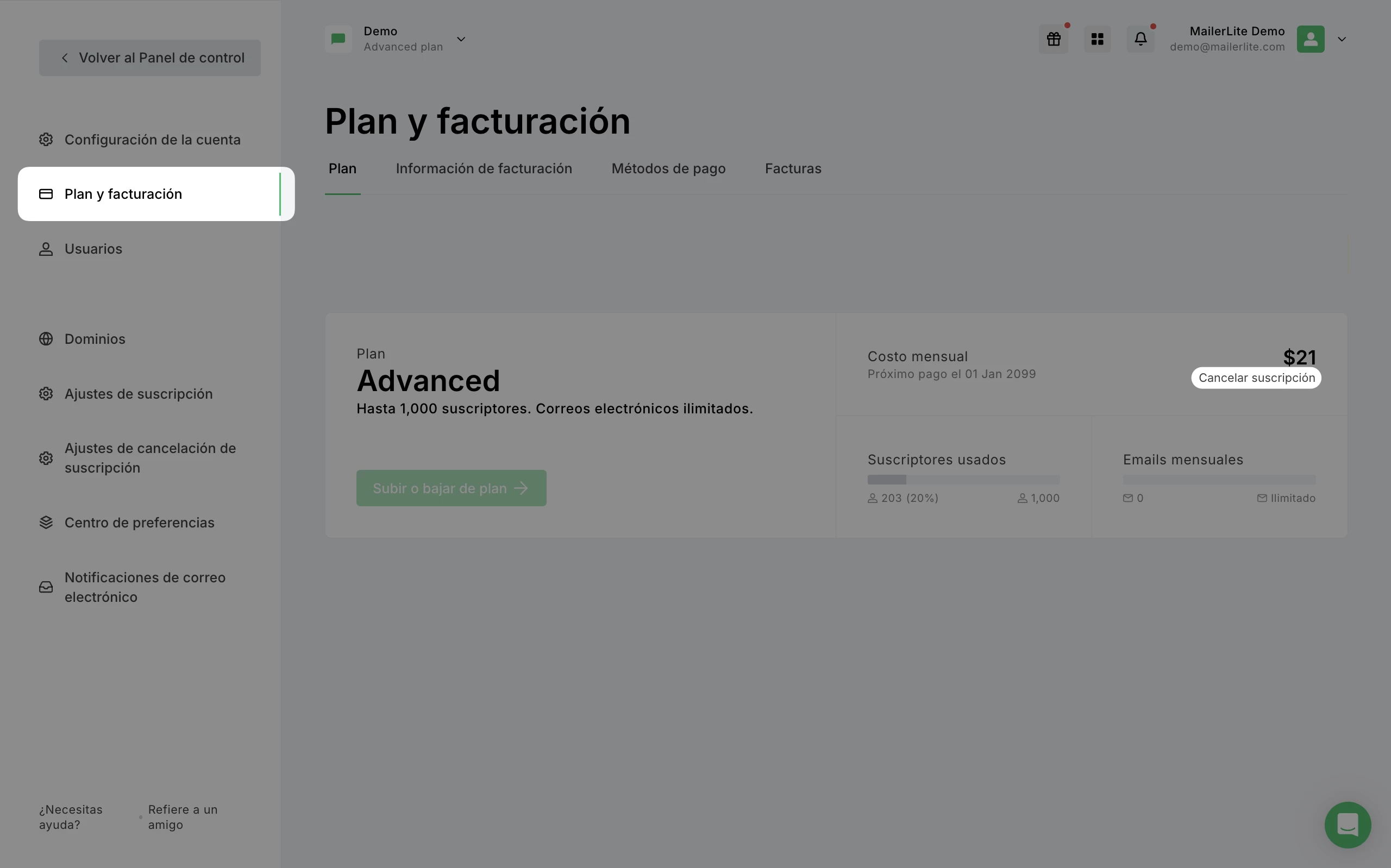This screenshot has width=1391, height=868.
Task: Click the green user avatar icon
Action: [x=1310, y=39]
